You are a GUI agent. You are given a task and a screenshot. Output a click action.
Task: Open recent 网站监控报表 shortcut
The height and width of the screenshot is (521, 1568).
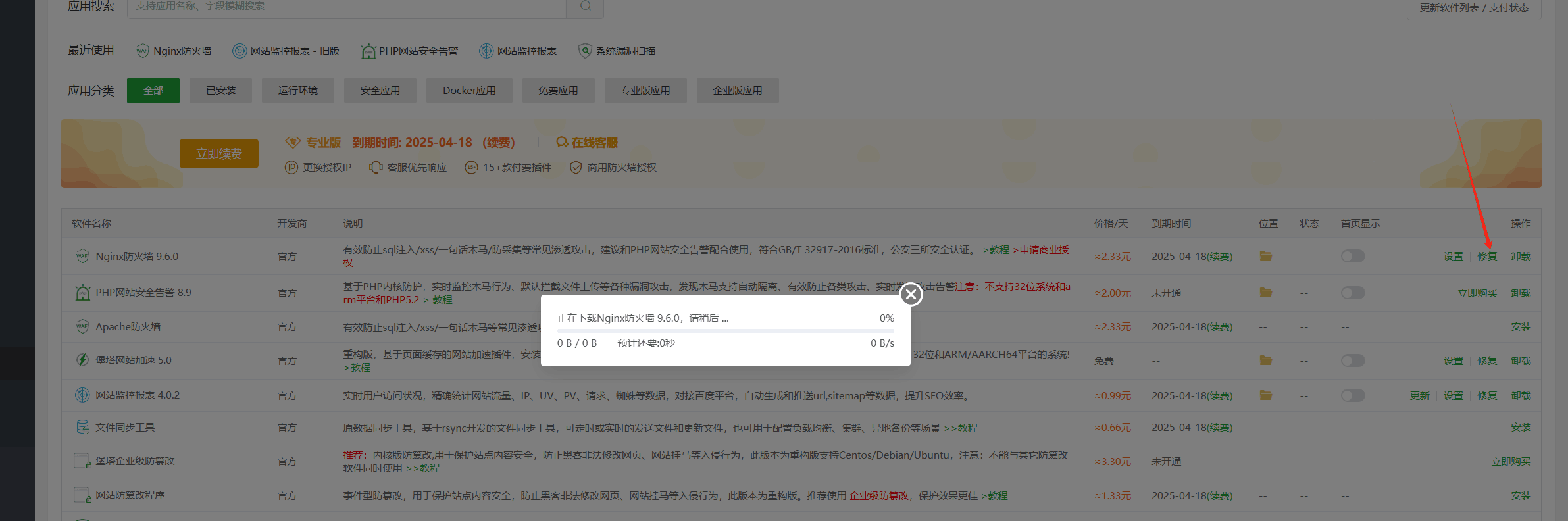[x=518, y=51]
